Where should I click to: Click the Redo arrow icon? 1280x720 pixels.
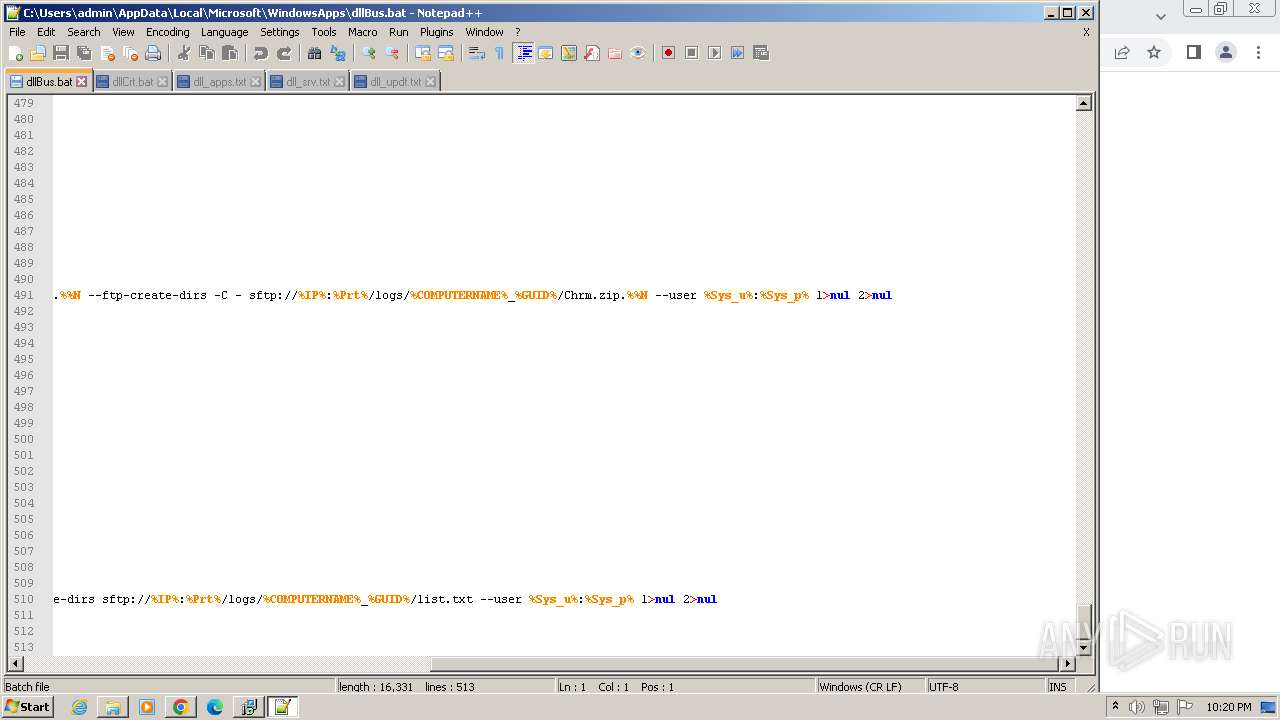284,53
